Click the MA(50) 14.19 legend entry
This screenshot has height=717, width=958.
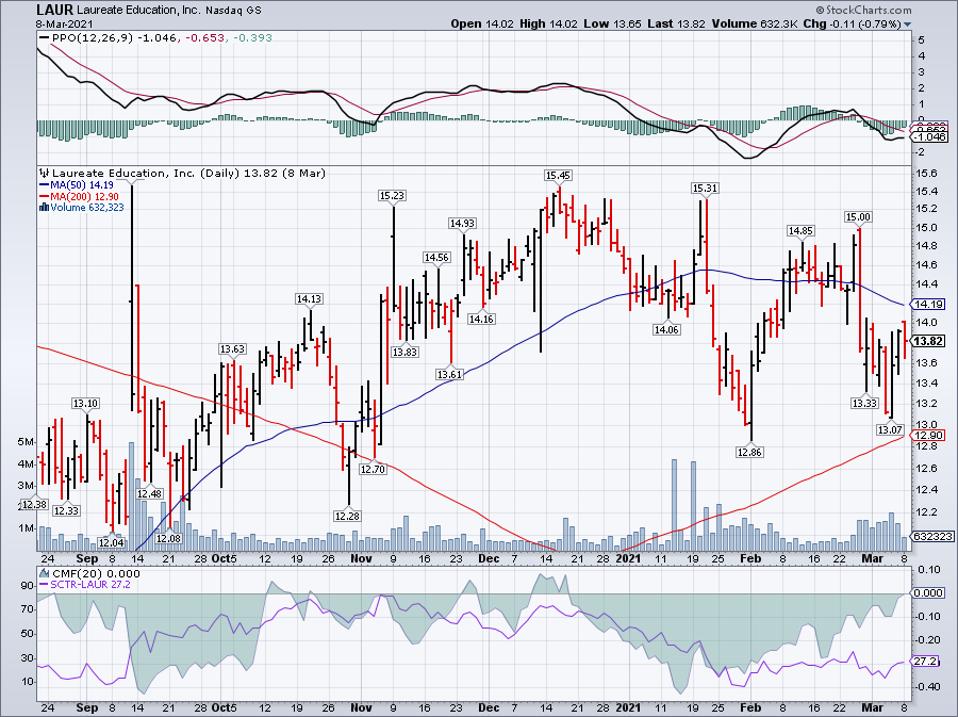pos(77,184)
